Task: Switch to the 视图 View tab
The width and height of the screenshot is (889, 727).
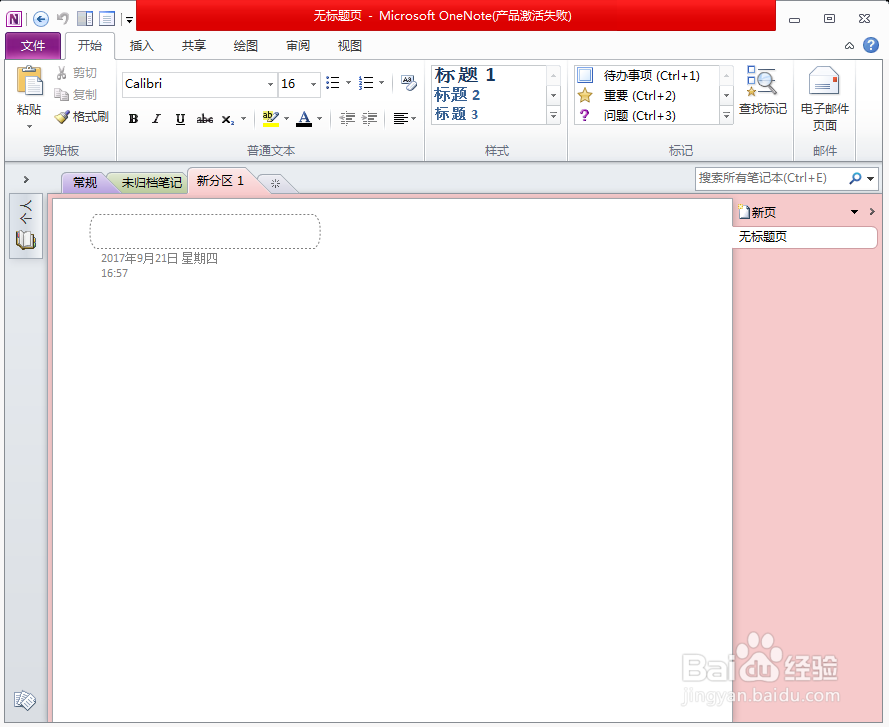Action: pos(350,46)
